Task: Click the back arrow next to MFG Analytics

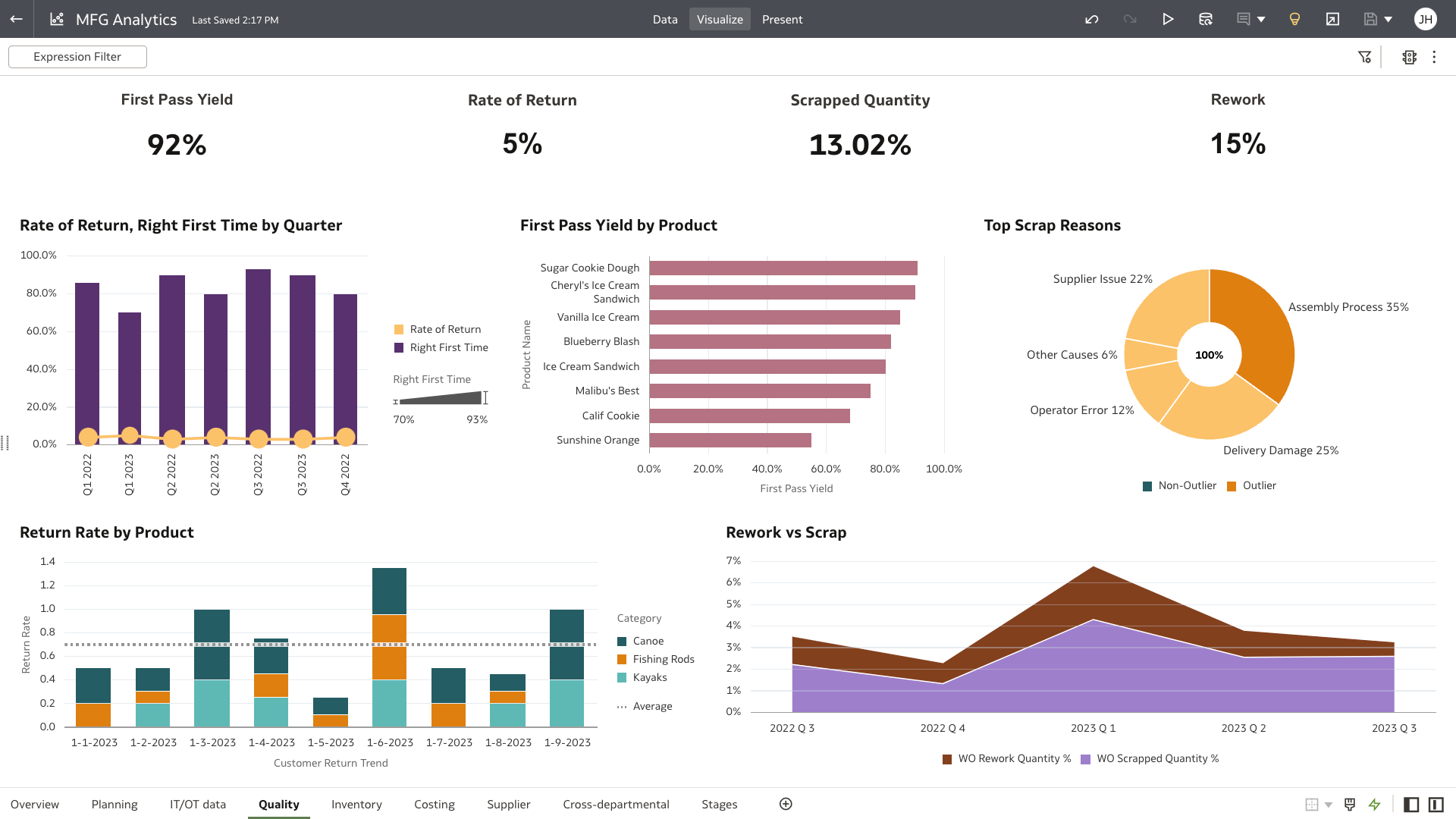Action: [16, 19]
